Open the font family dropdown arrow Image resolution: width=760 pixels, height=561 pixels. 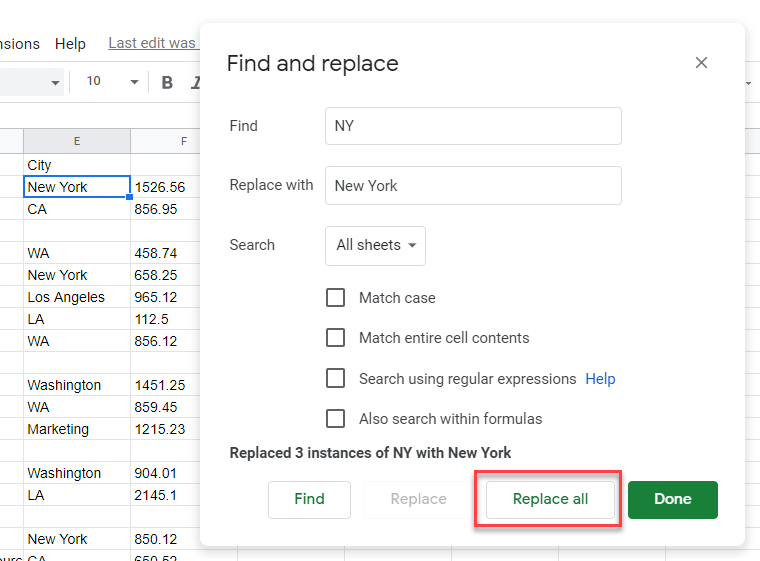tap(55, 82)
